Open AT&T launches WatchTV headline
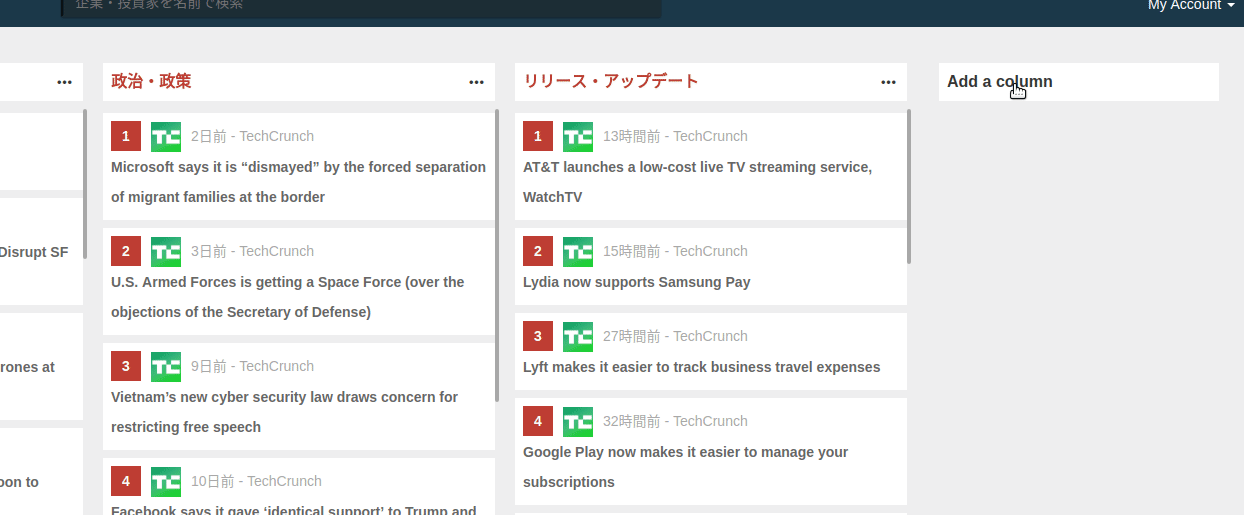The height and width of the screenshot is (515, 1244). [697, 182]
